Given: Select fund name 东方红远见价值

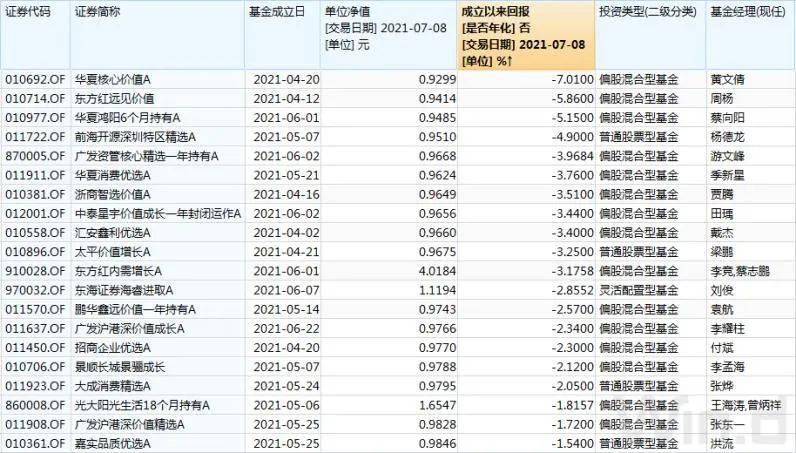Looking at the screenshot, I should click(x=114, y=99).
